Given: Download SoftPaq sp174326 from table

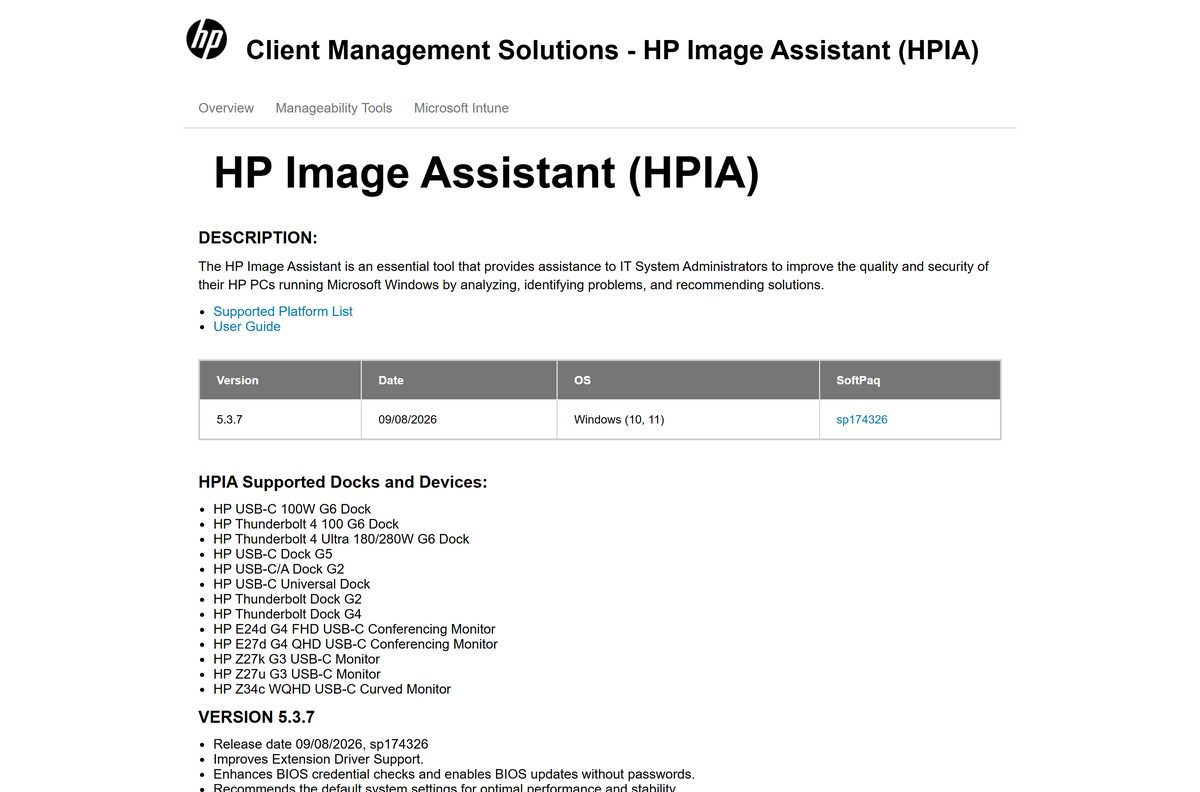Looking at the screenshot, I should tap(862, 420).
